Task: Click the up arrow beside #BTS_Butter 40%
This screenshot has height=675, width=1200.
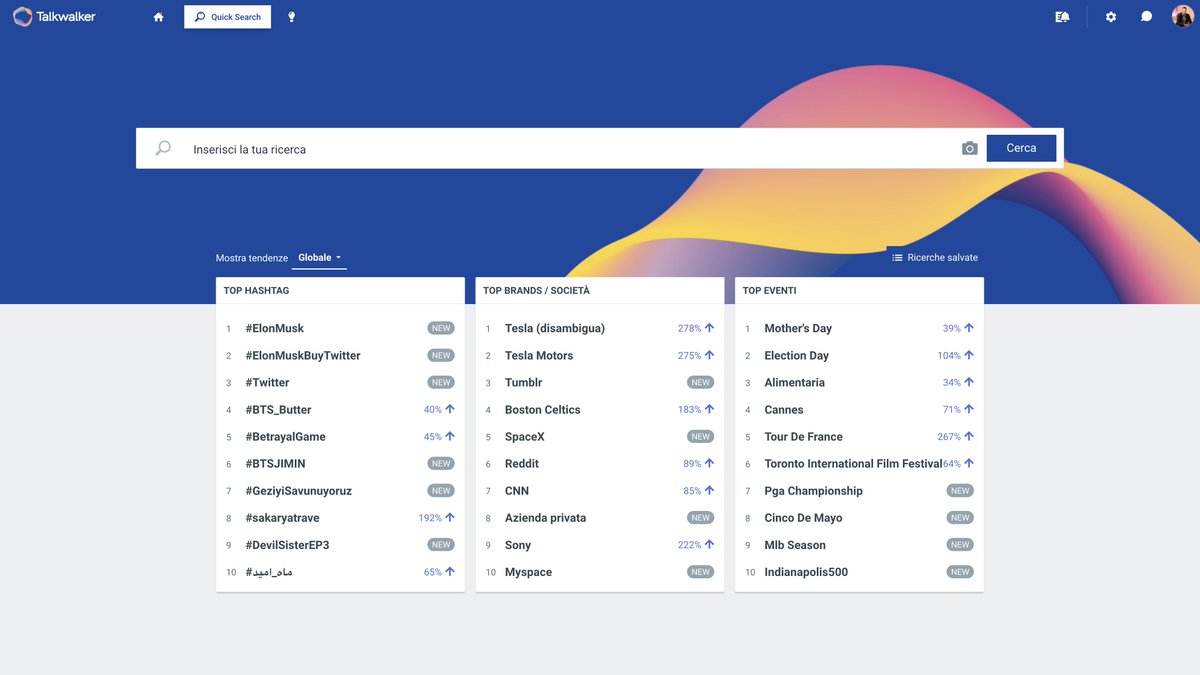Action: tap(450, 409)
